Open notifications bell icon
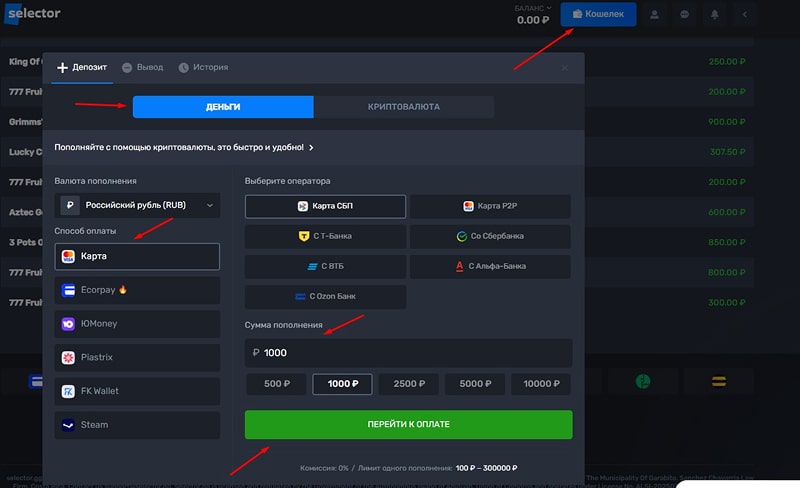The image size is (800, 488). pyautogui.click(x=714, y=14)
